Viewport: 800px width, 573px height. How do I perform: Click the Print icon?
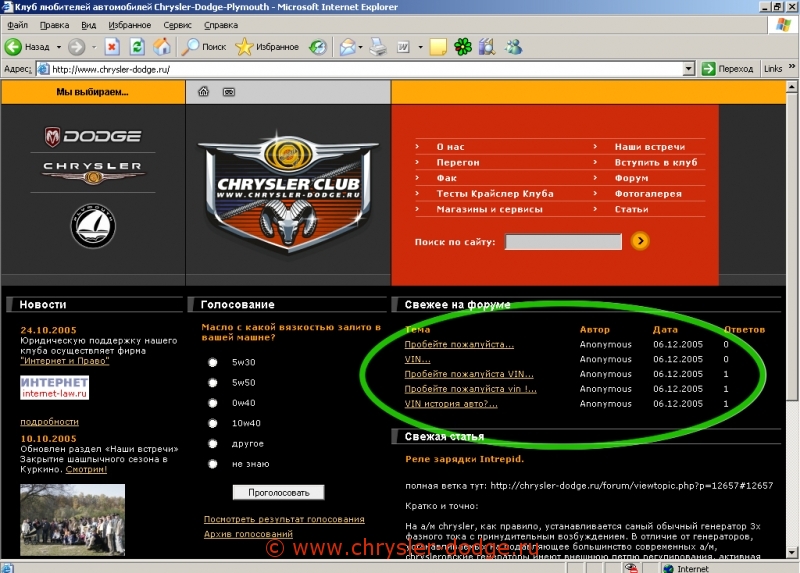point(378,47)
